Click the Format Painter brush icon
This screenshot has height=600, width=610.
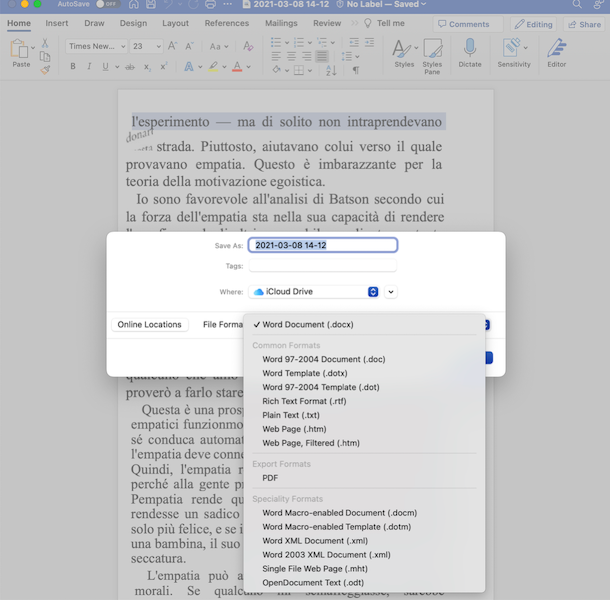(46, 70)
